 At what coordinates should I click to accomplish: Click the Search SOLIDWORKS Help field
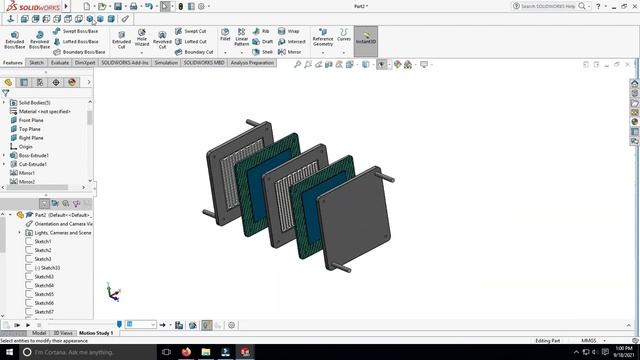(548, 6)
